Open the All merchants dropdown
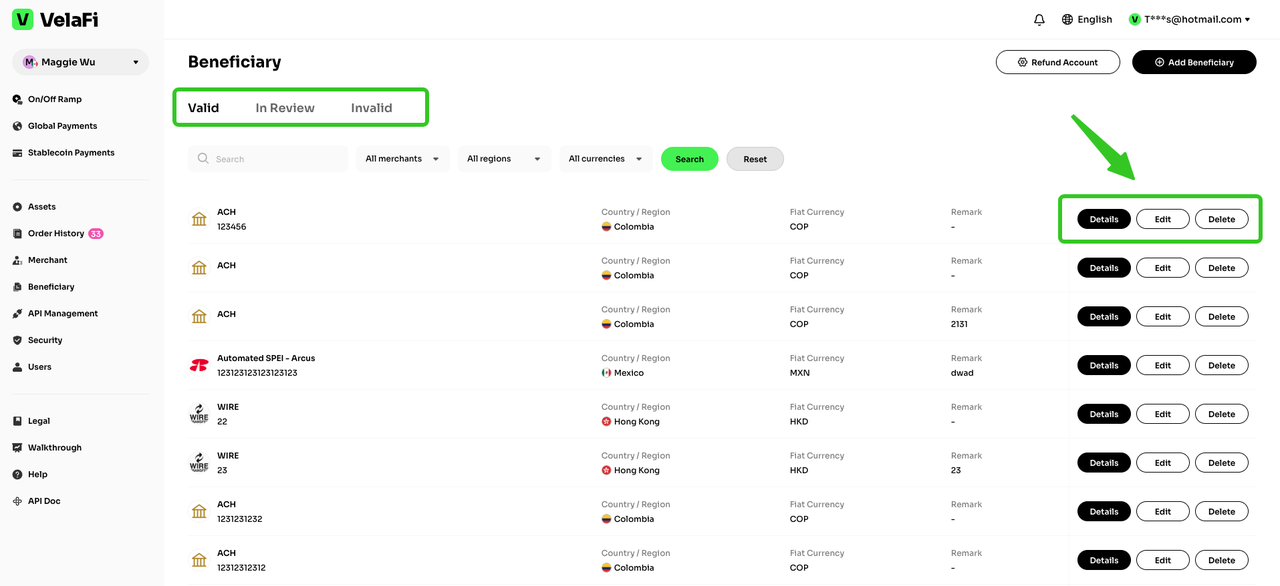The height and width of the screenshot is (586, 1280). pyautogui.click(x=402, y=159)
